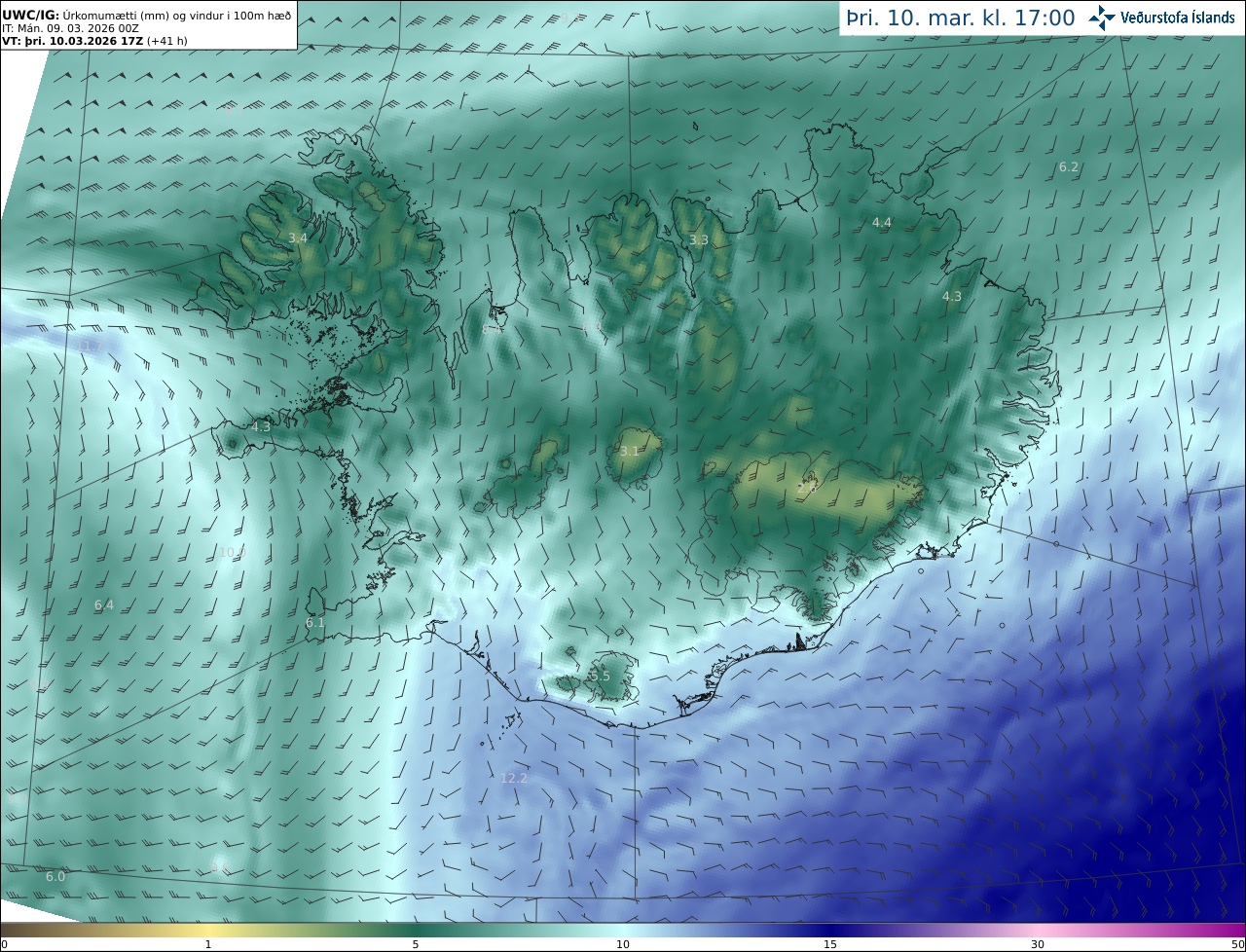Viewport: 1246px width, 952px height.
Task: Open the Veðurstofa Íslands name link
Action: [x=1177, y=18]
